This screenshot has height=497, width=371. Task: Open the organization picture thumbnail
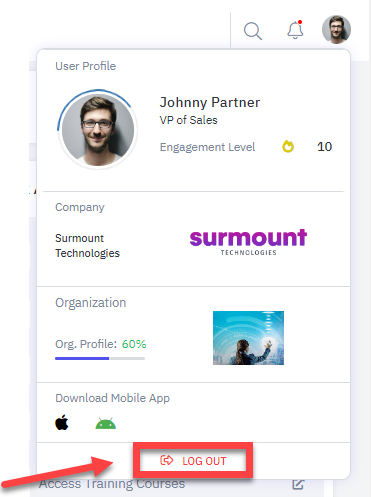point(248,338)
